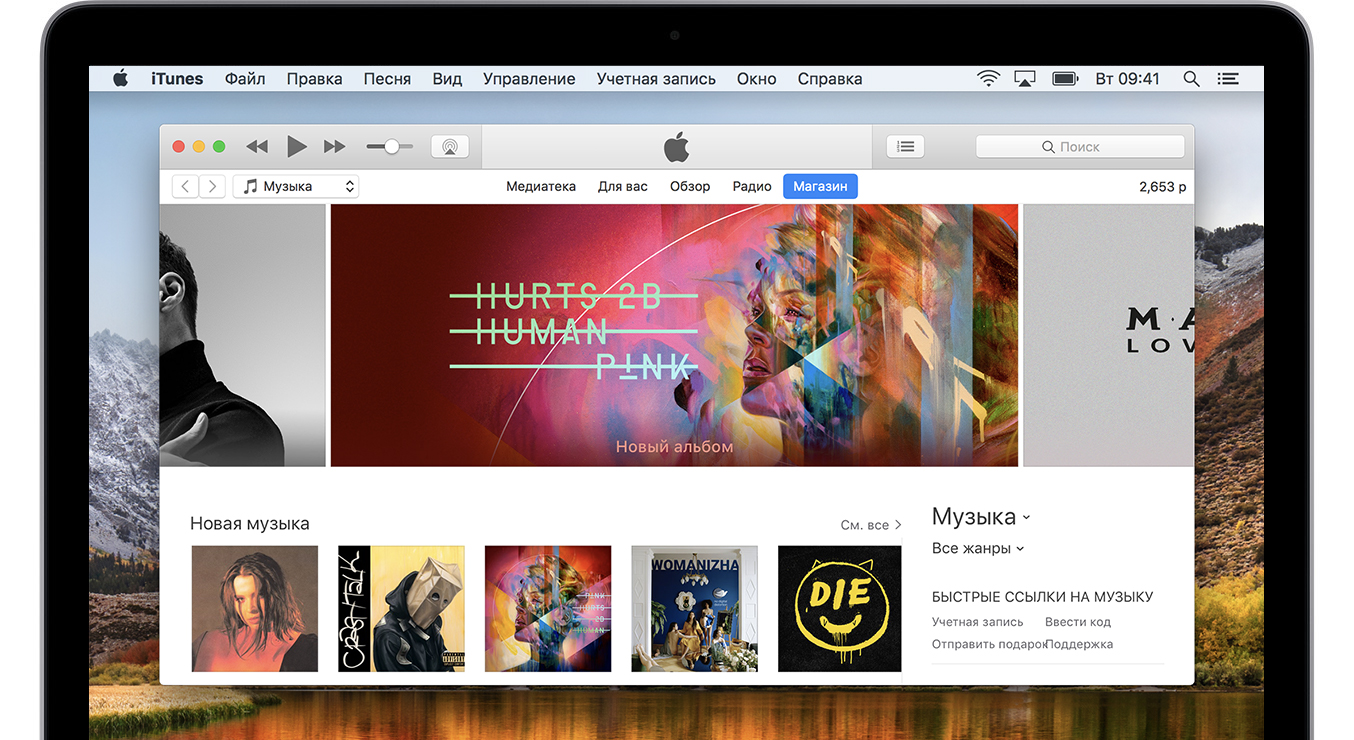
Task: Click the Новая музыка section heading
Action: pyautogui.click(x=250, y=524)
